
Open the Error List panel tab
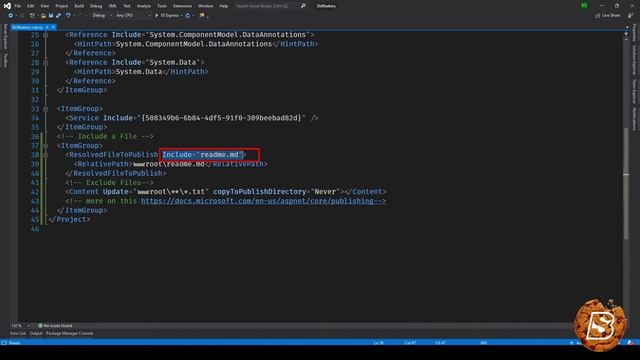click(x=18, y=333)
